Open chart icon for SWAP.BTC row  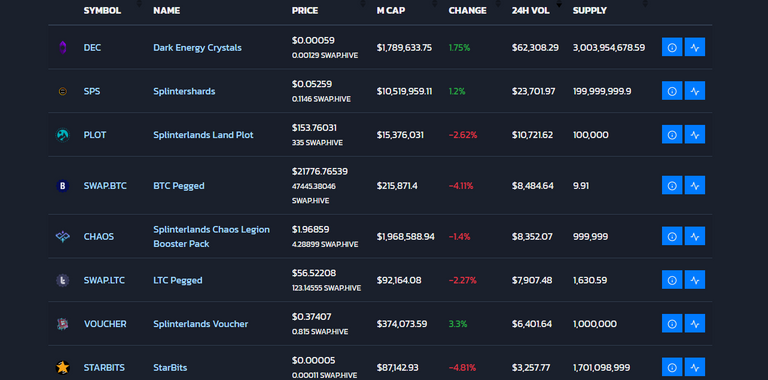(695, 185)
